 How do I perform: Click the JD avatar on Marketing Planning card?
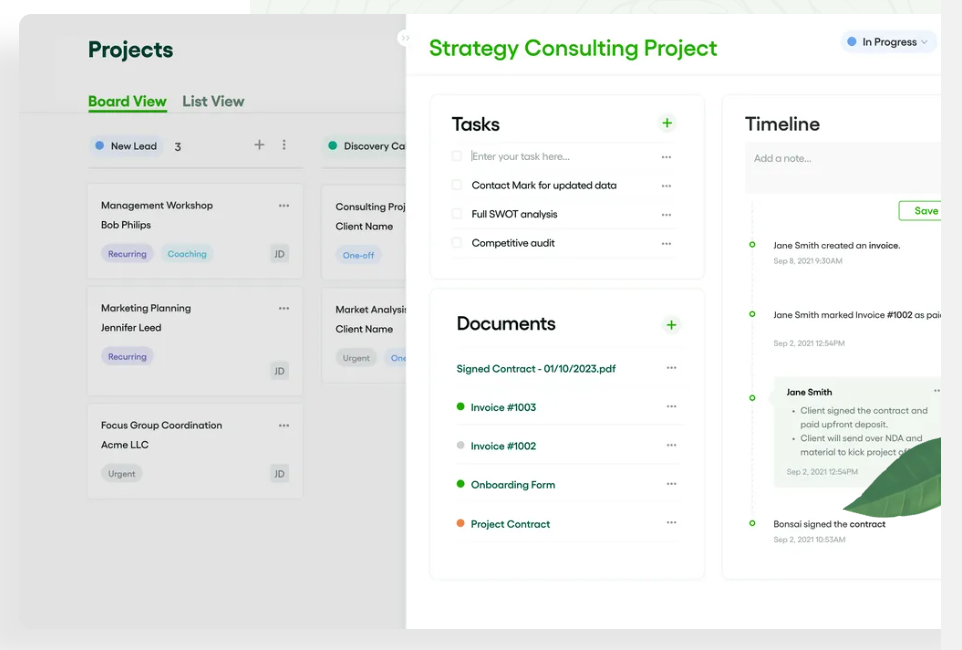[279, 371]
